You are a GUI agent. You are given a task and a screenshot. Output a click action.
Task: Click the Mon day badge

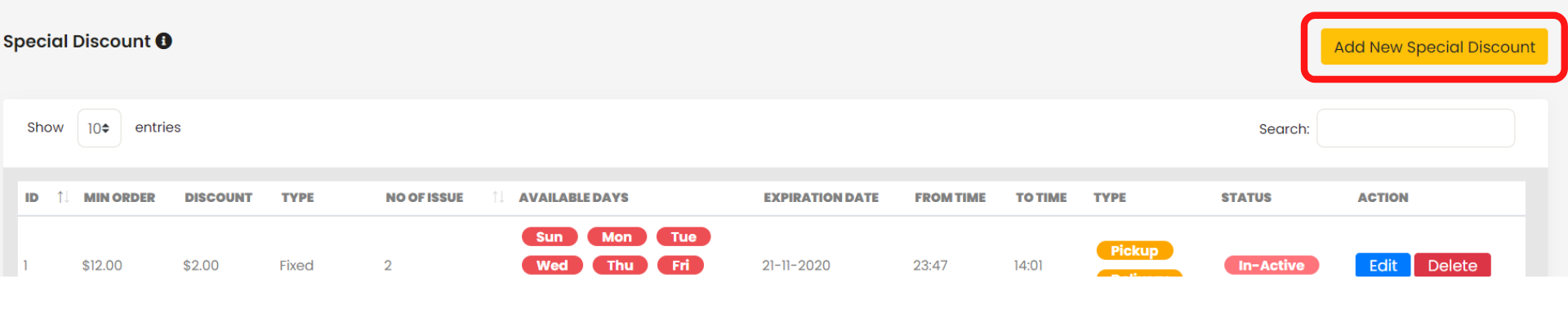click(617, 237)
